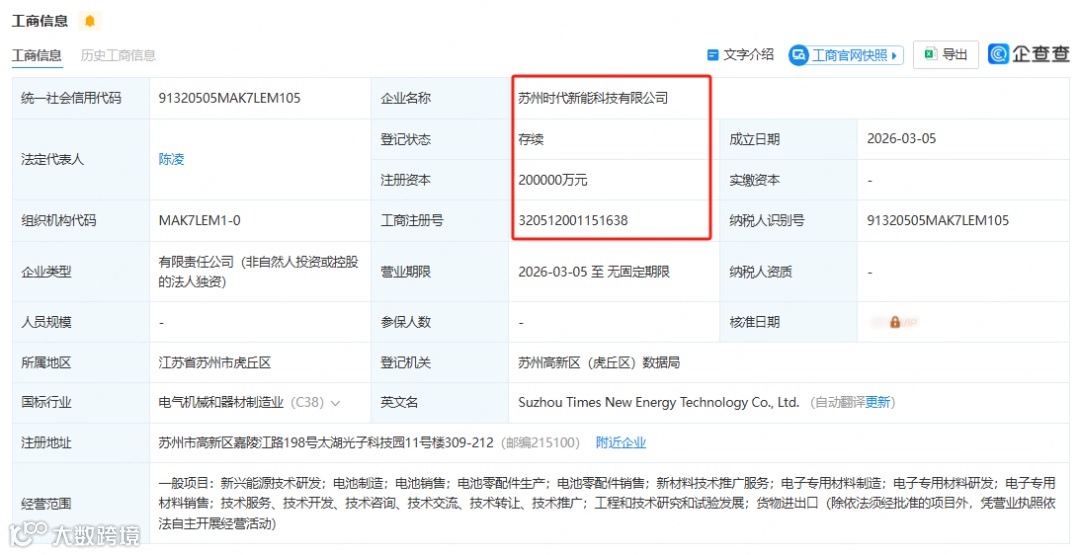Click English name Suzhou Times New Energy Technology
This screenshot has height=555, width=1080.
pos(658,402)
